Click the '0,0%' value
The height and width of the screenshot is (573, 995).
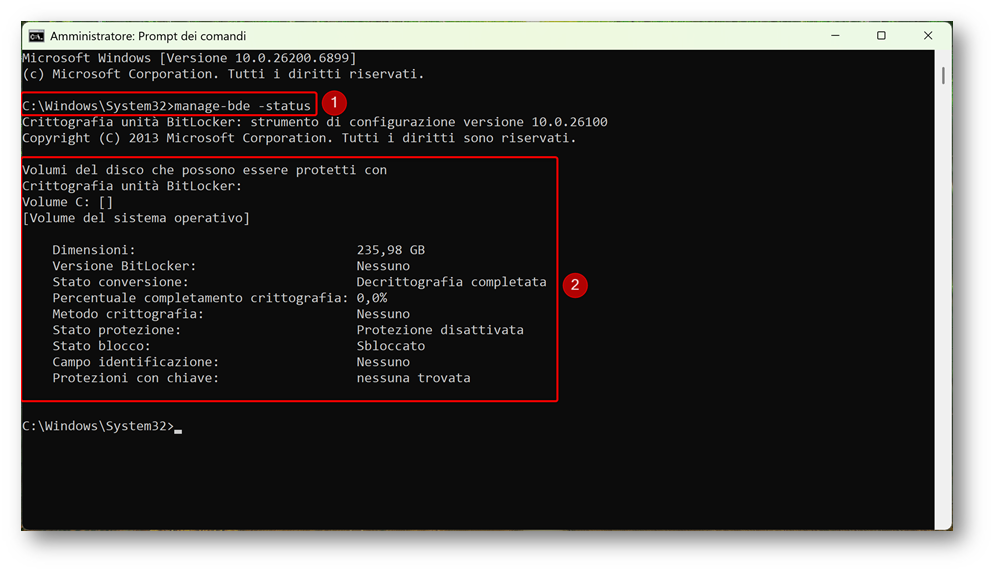[x=372, y=298]
